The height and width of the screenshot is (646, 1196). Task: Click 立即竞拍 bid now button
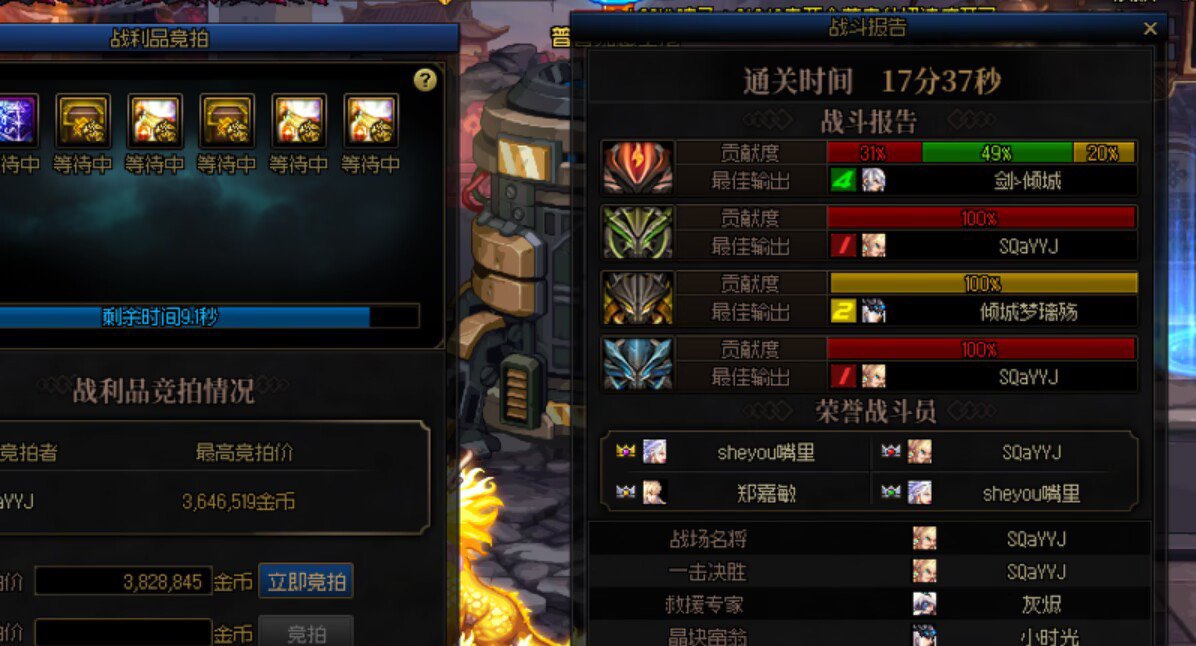tap(306, 582)
